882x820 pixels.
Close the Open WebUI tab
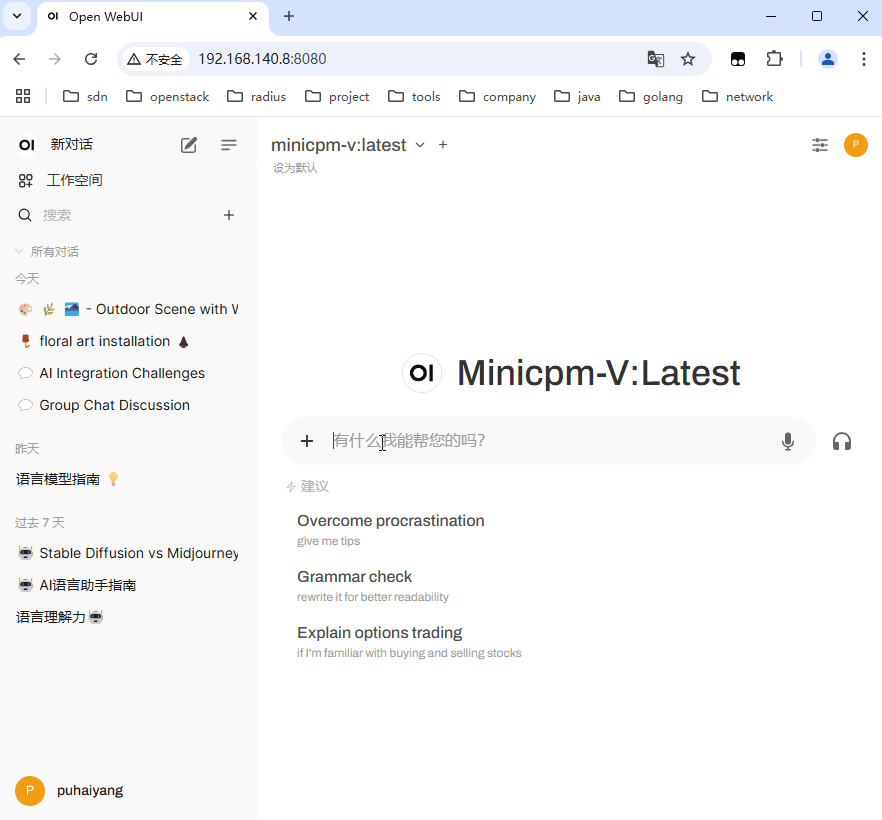[253, 16]
